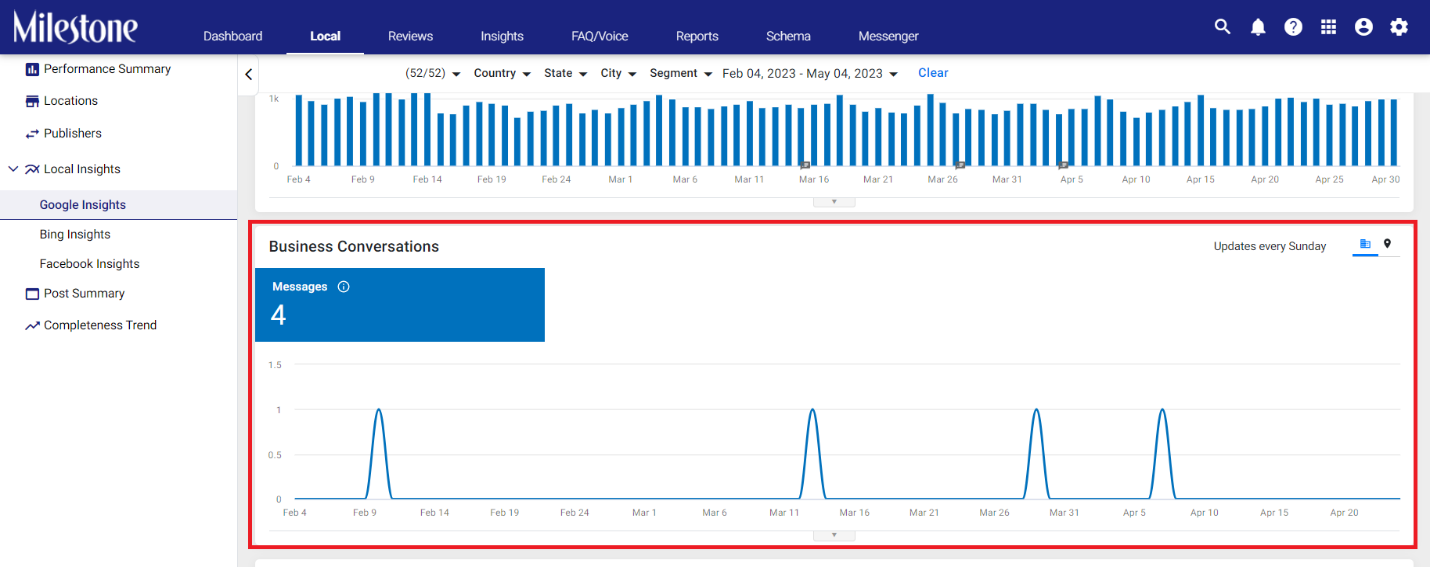Open Post Summary in sidebar

click(84, 293)
